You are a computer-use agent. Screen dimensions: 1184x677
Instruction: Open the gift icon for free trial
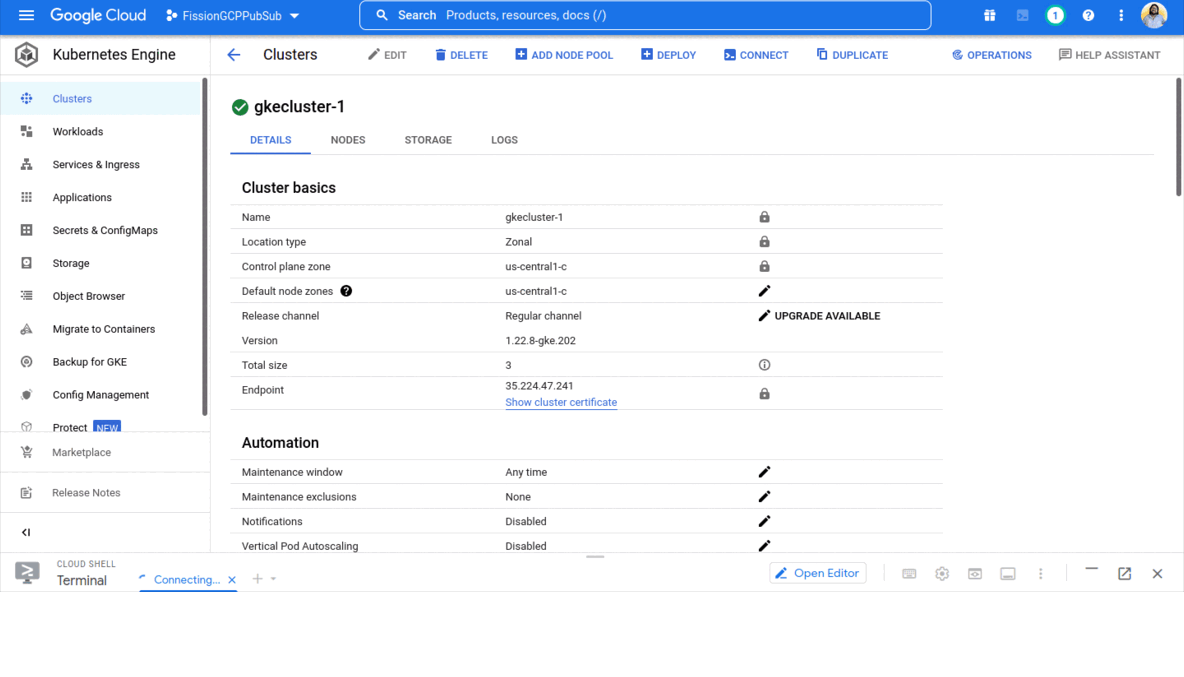[x=989, y=15]
